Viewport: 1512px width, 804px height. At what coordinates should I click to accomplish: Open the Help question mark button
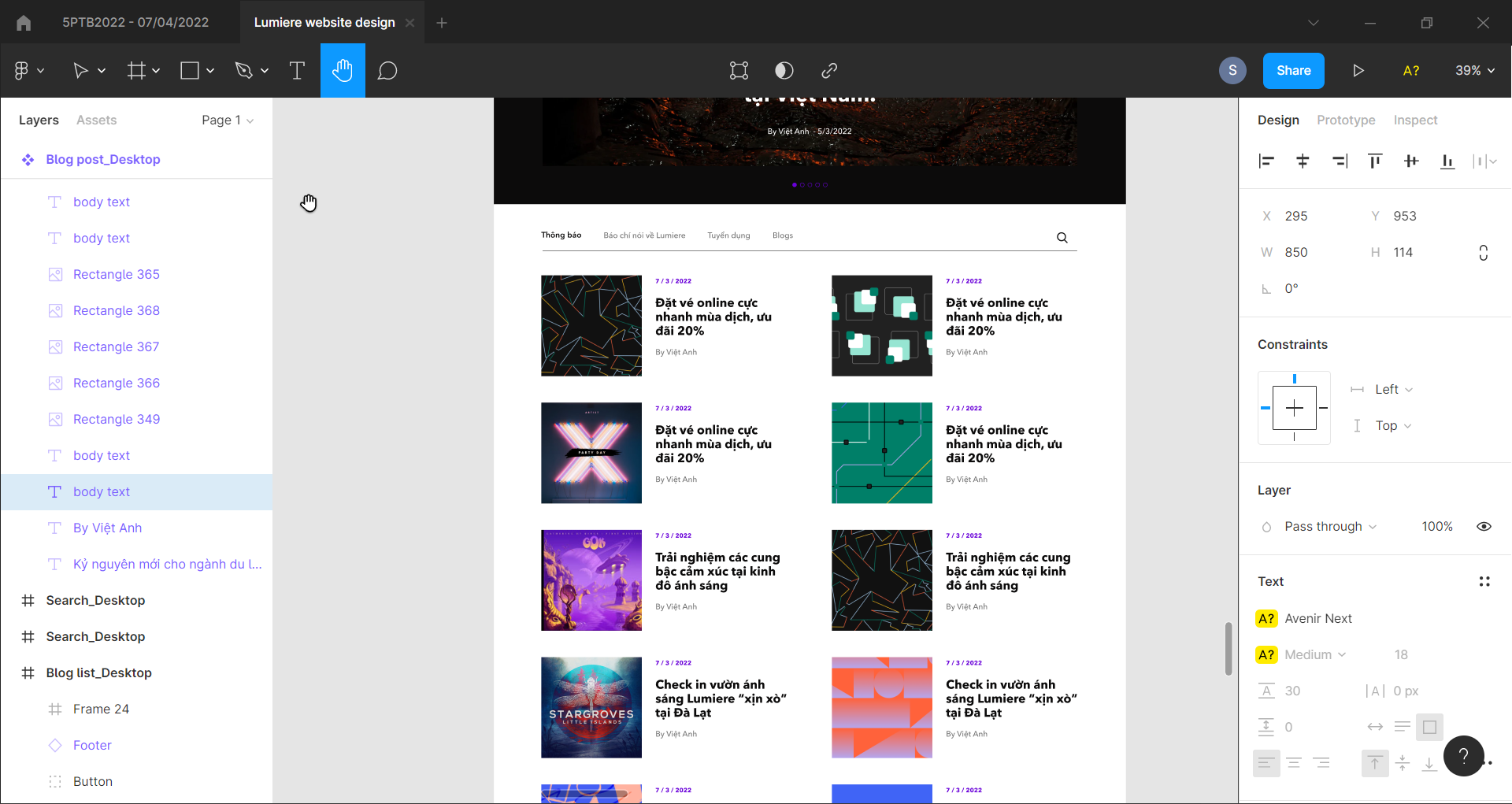pos(1464,756)
